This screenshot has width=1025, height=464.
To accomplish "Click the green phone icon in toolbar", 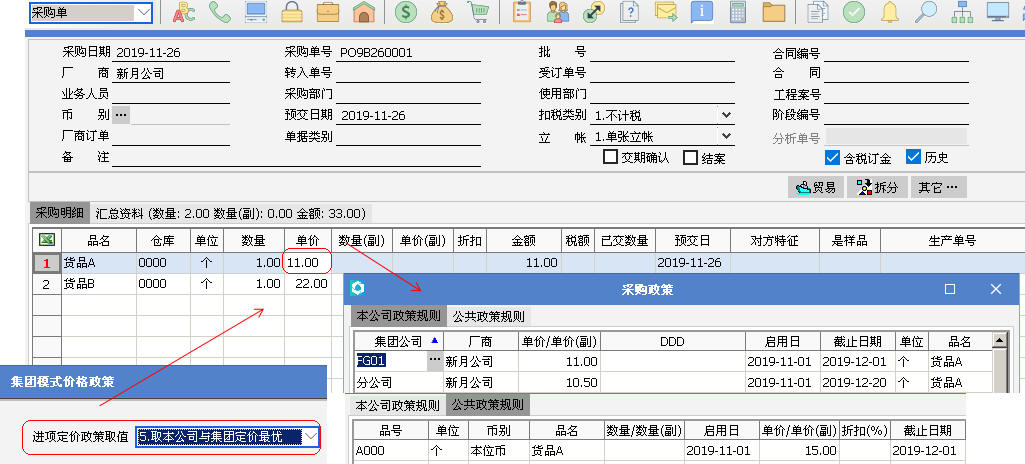I will click(x=219, y=13).
